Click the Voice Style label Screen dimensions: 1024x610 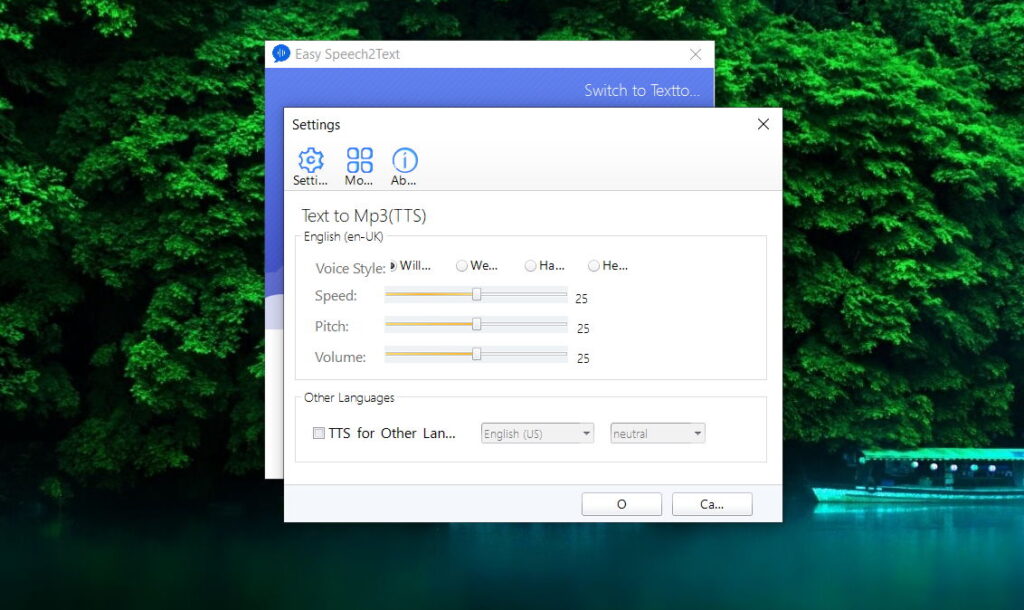[350, 268]
